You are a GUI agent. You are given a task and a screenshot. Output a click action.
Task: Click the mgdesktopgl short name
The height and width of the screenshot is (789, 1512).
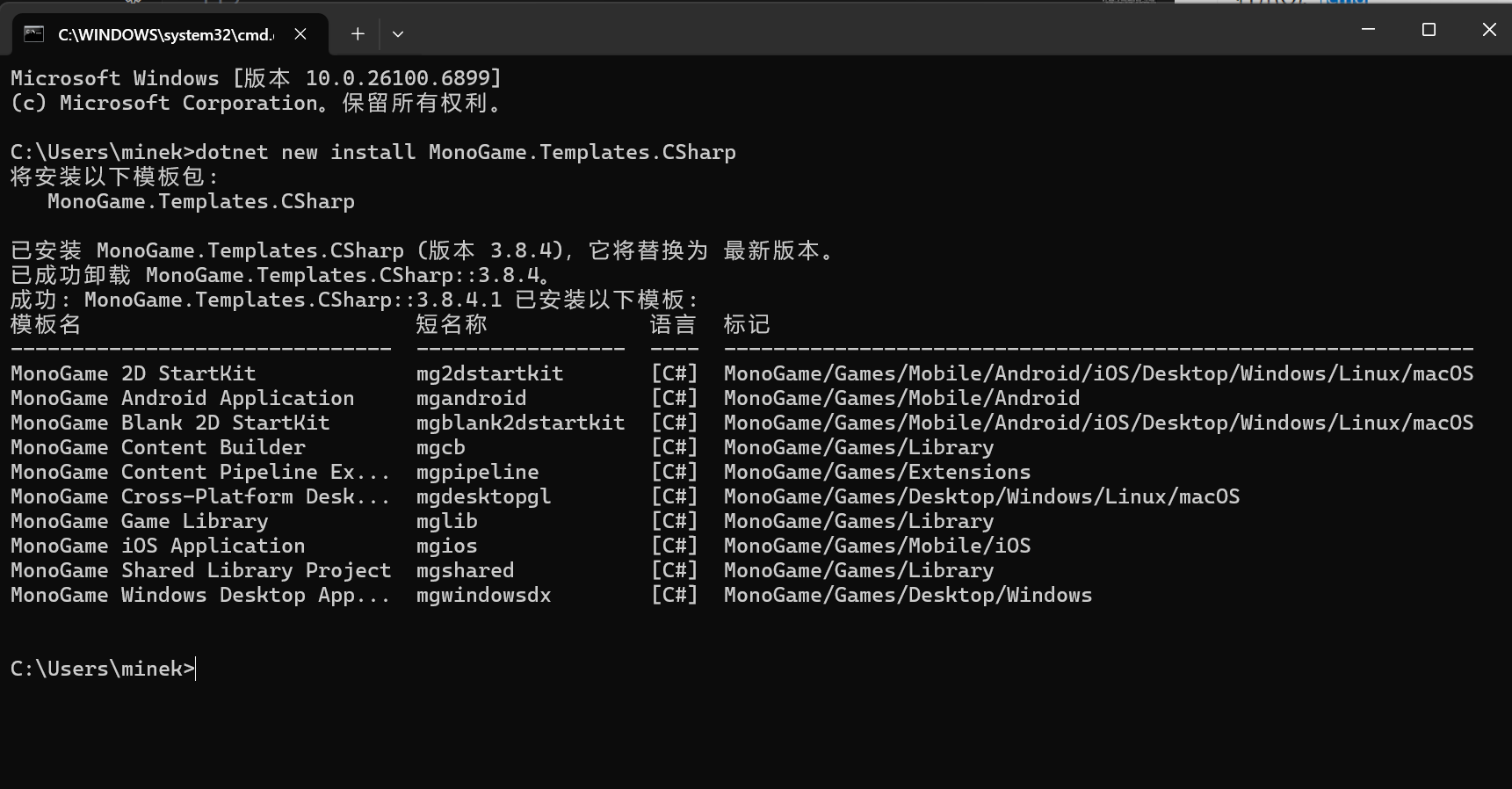(x=484, y=496)
